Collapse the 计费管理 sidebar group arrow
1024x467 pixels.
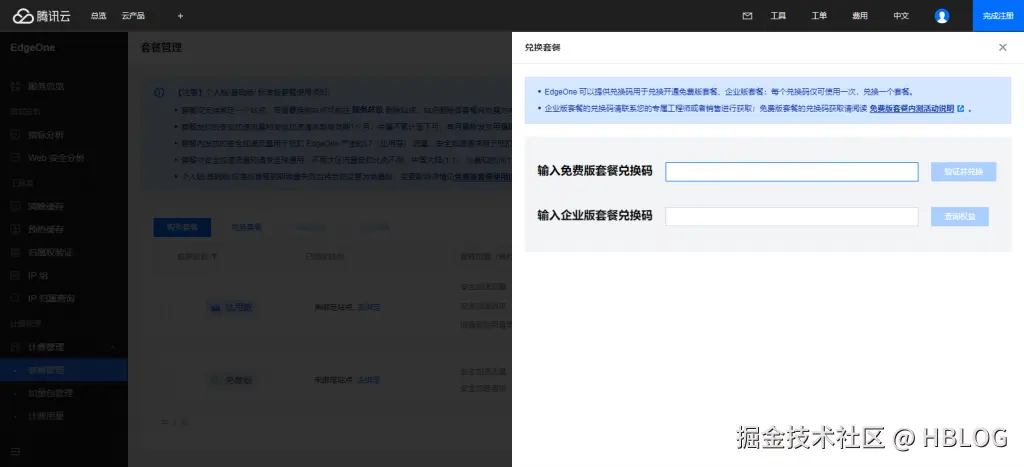point(113,347)
